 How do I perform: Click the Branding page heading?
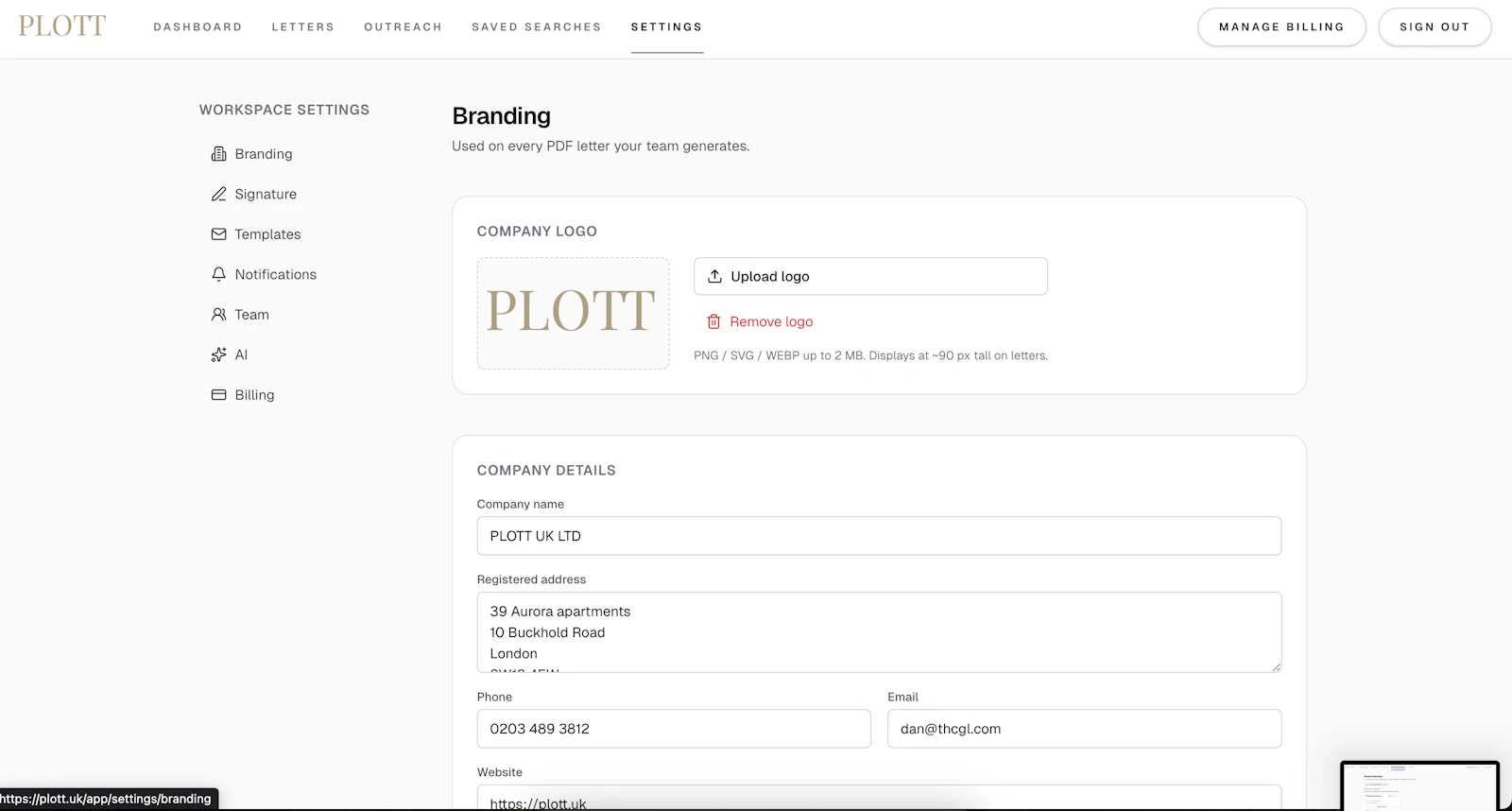[x=501, y=116]
